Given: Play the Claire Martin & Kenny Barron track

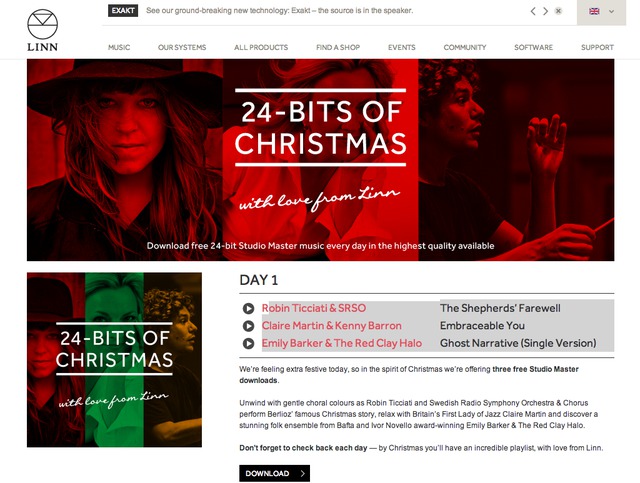Looking at the screenshot, I should pyautogui.click(x=248, y=326).
